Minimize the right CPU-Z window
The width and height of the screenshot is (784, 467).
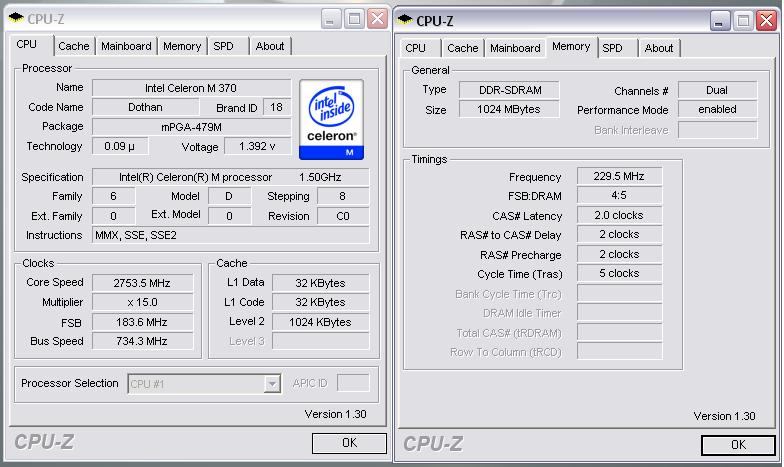pyautogui.click(x=720, y=21)
